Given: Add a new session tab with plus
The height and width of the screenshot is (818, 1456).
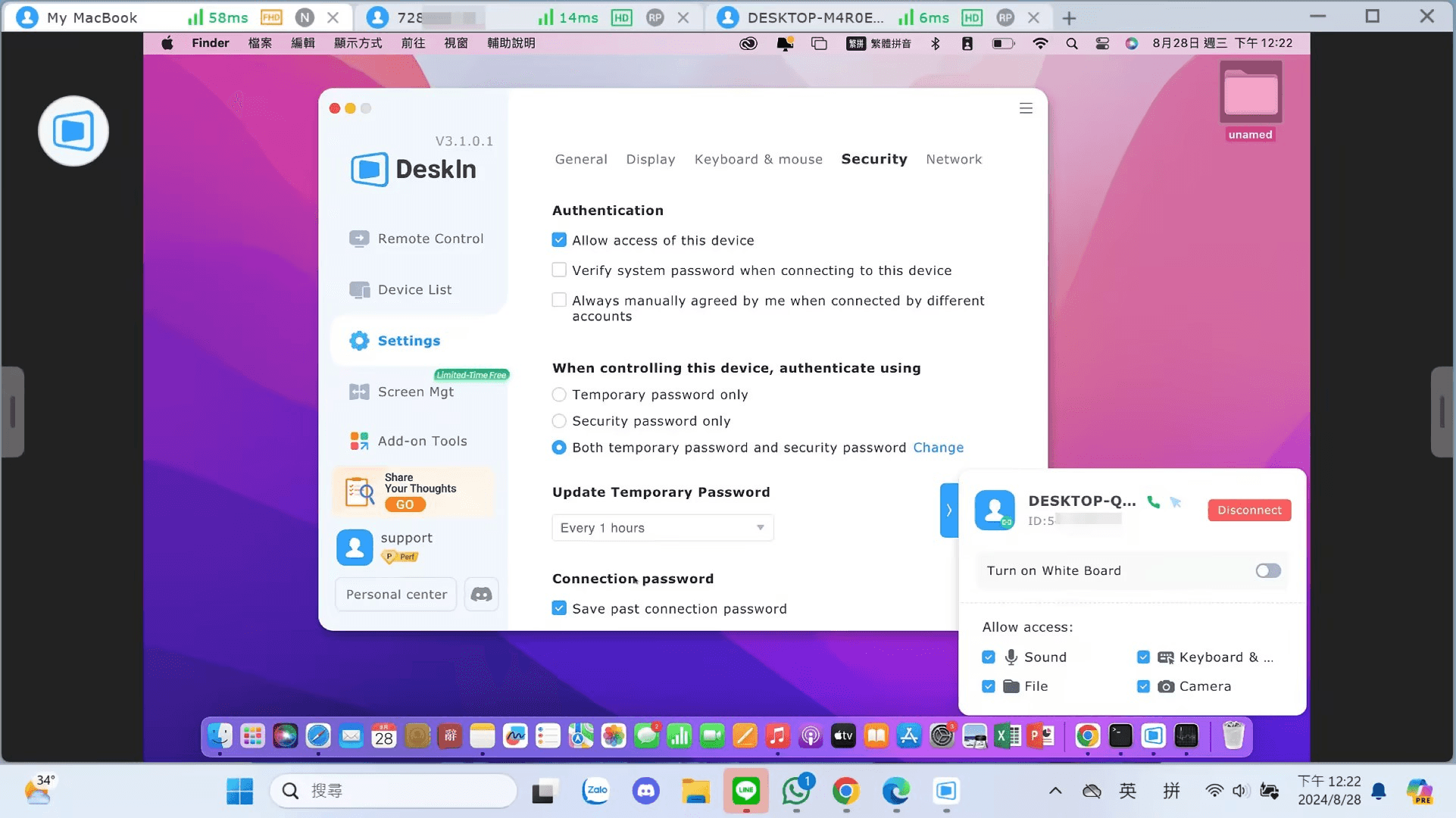Looking at the screenshot, I should pyautogui.click(x=1069, y=17).
